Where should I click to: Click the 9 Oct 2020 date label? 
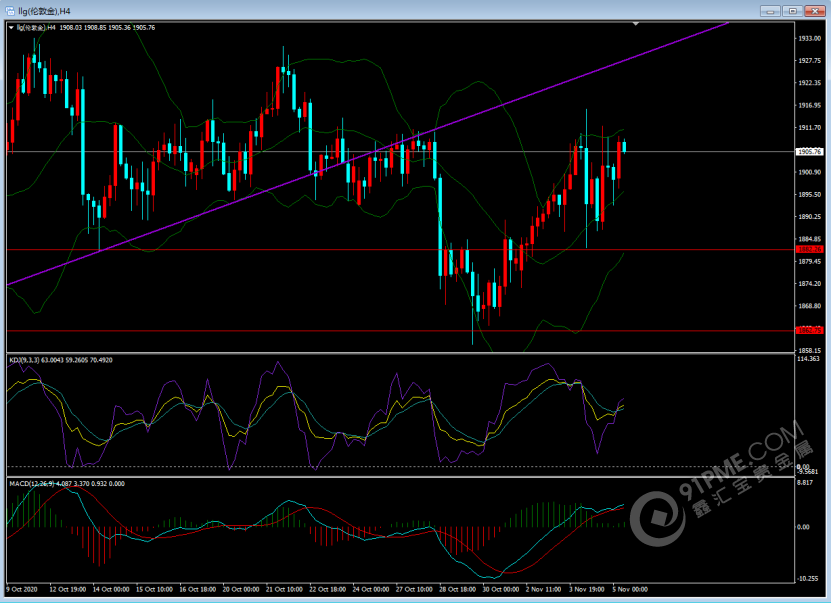click(x=24, y=589)
